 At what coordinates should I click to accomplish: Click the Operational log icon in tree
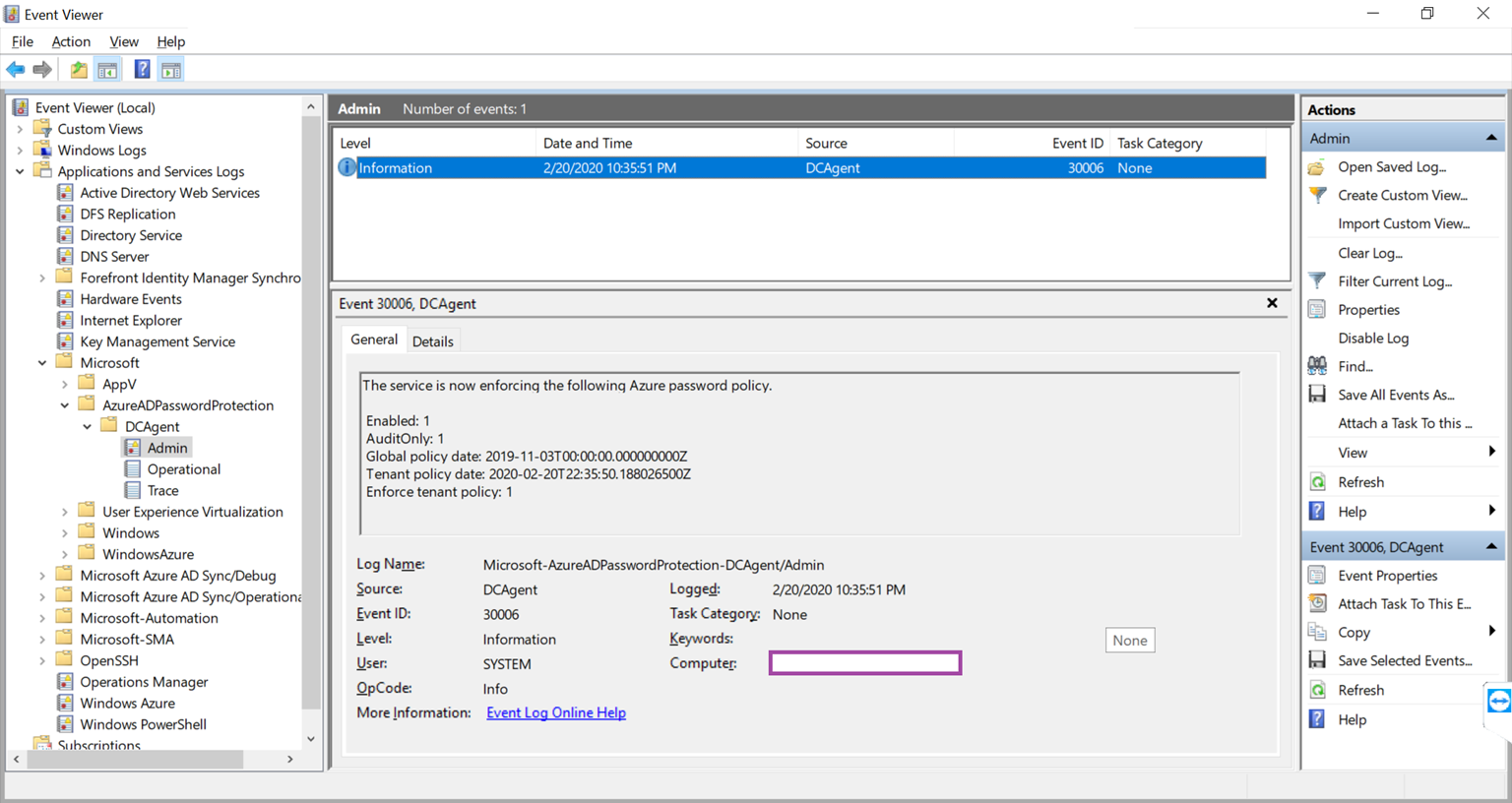133,469
